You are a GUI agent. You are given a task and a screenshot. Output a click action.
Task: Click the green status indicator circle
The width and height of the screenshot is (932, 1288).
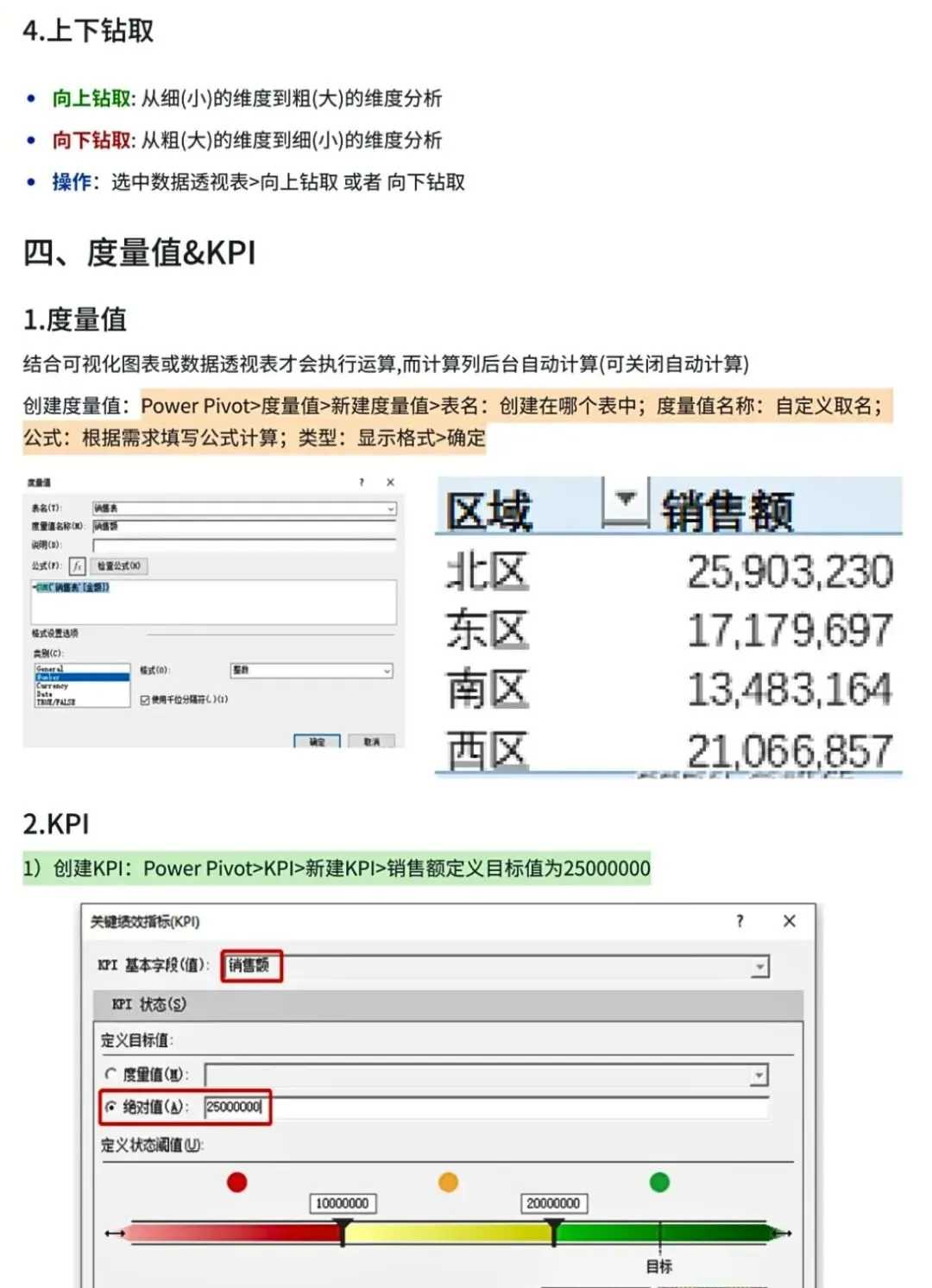[659, 1182]
